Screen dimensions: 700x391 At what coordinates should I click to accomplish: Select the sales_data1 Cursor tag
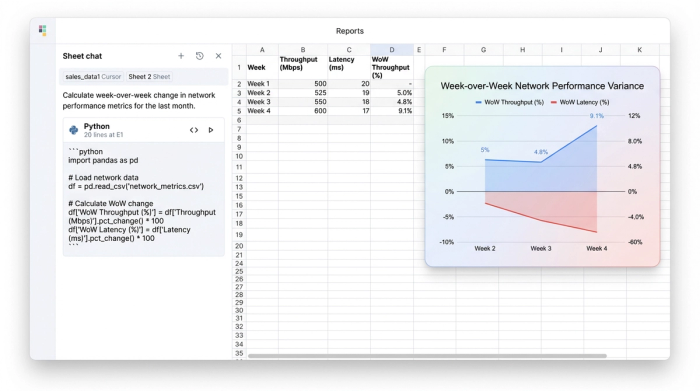93,77
